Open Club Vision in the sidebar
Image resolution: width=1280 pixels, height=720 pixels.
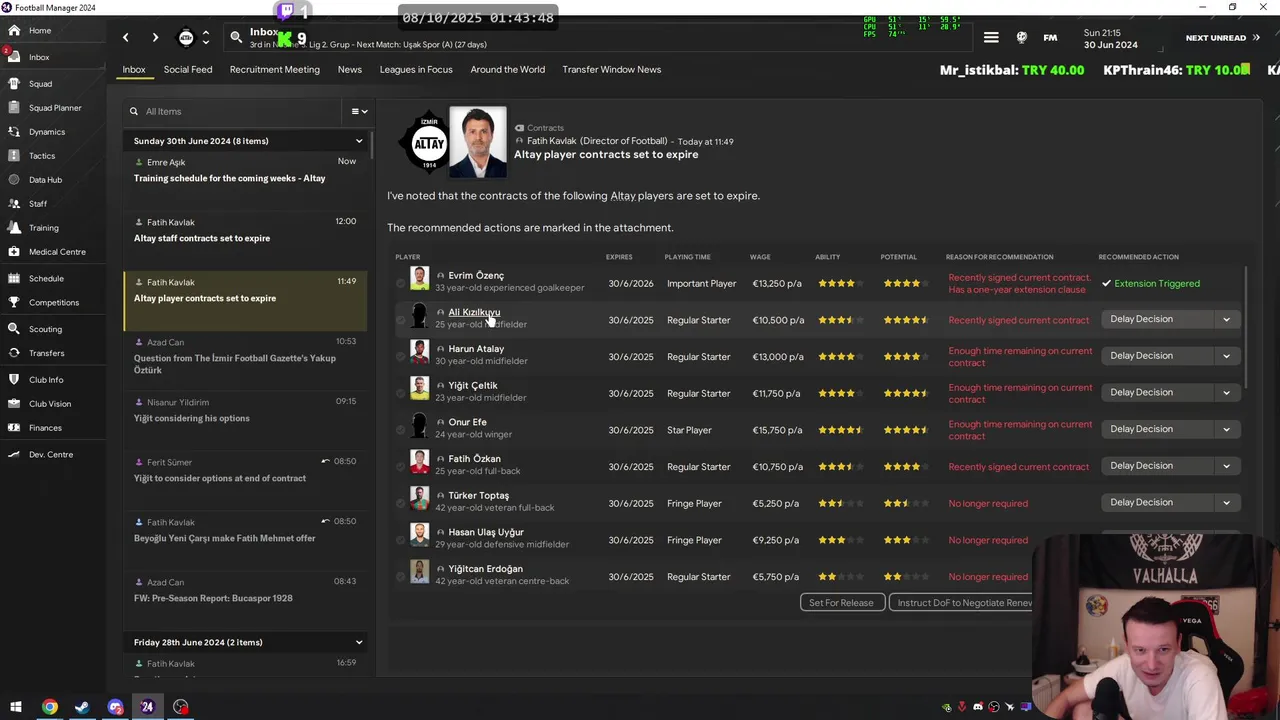click(50, 404)
